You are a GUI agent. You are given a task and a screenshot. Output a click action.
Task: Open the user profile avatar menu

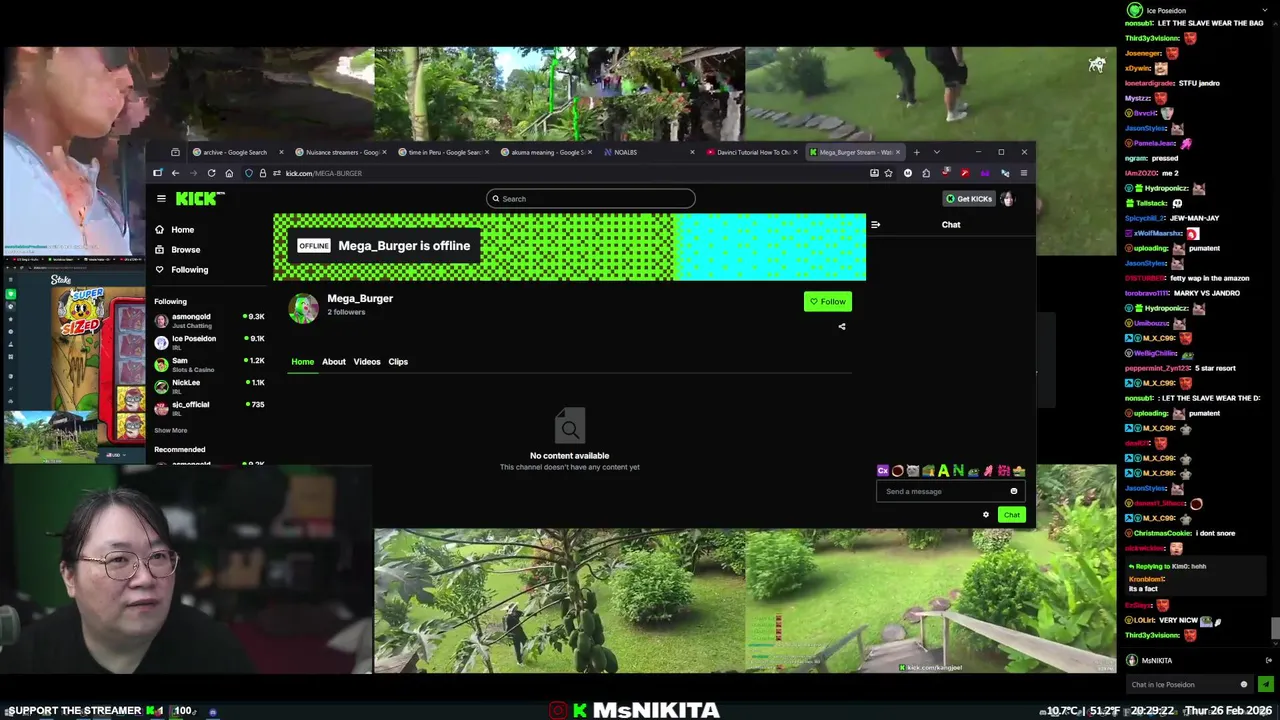(x=1007, y=199)
